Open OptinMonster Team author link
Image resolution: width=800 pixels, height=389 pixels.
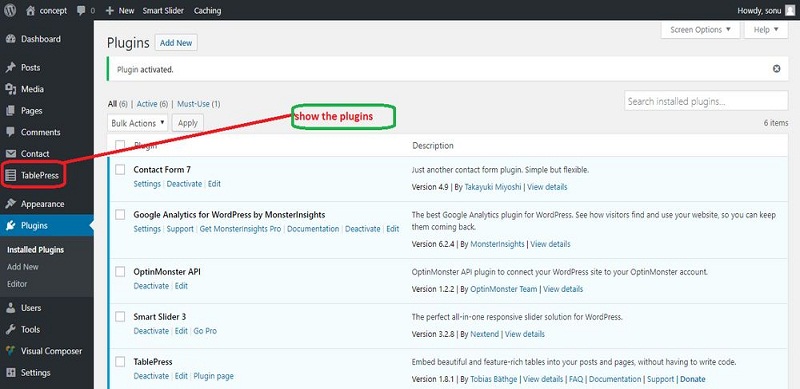pos(504,289)
